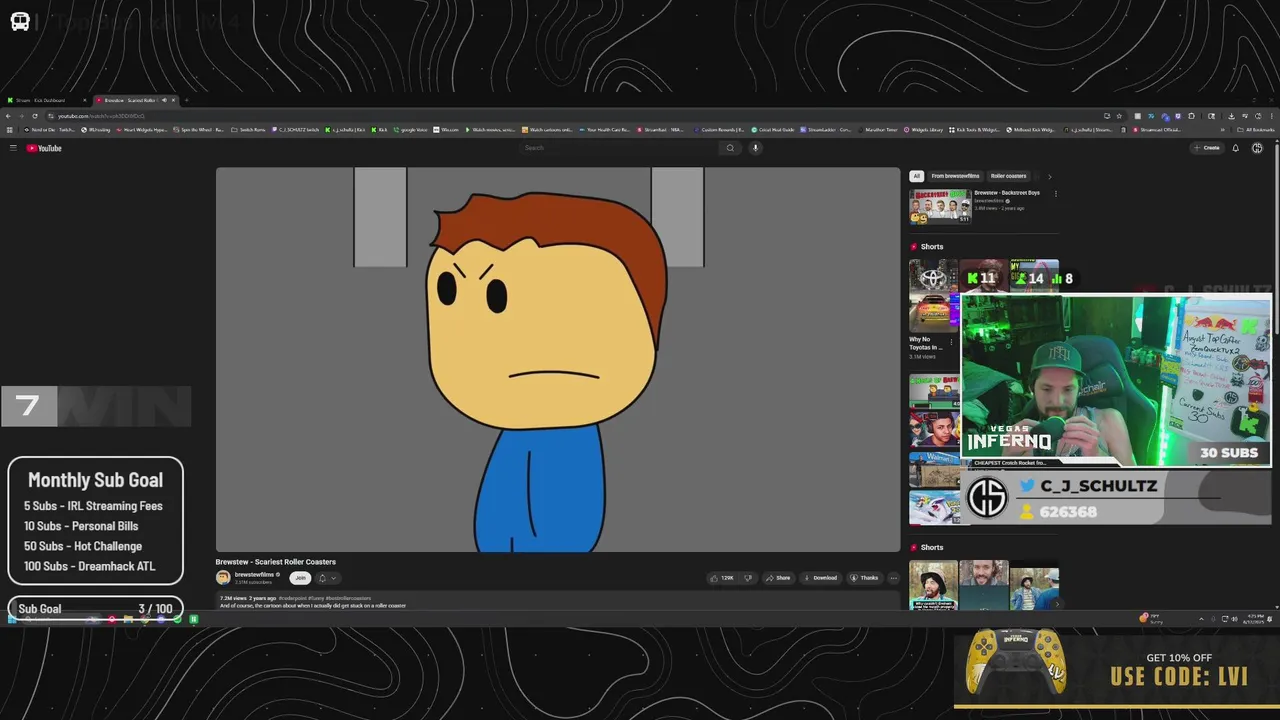Open the YouTube account avatar menu
Viewport: 1280px width, 720px height.
tap(1258, 148)
